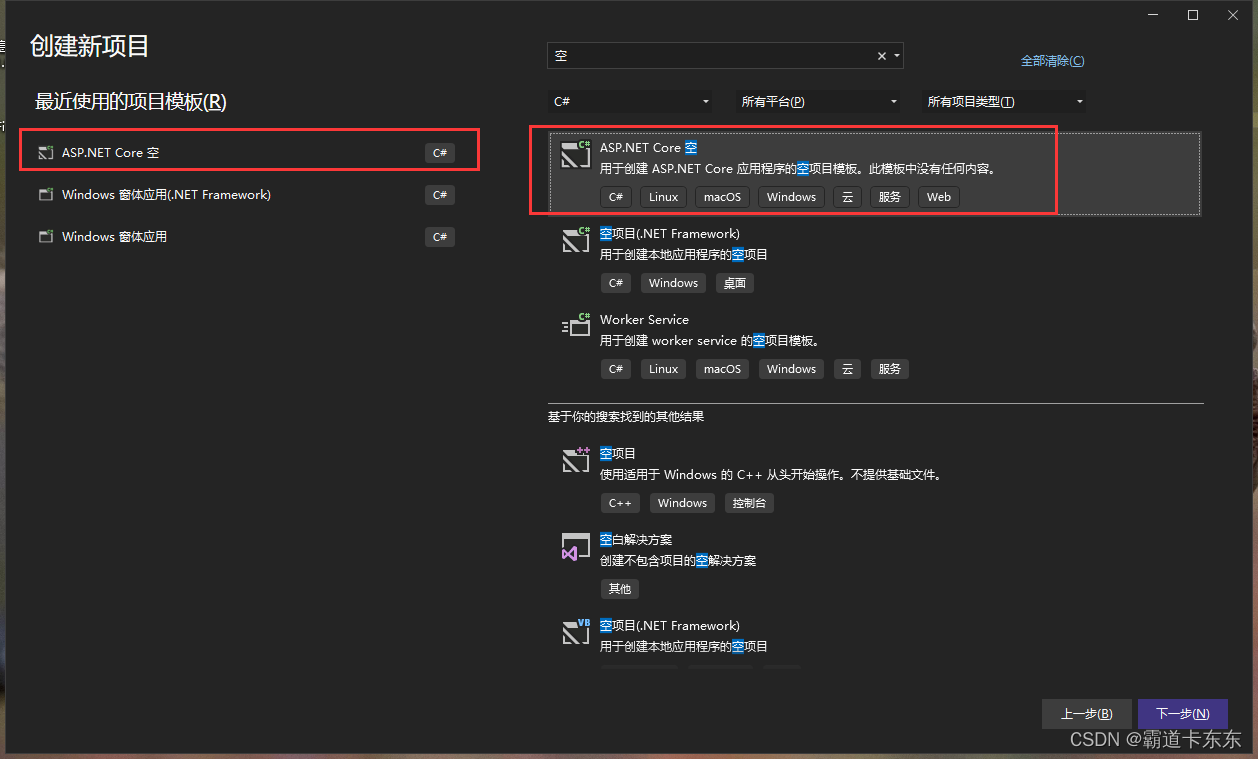Click the C# badge beside recent ASP.NET Core 空
The height and width of the screenshot is (759, 1258).
click(x=440, y=153)
